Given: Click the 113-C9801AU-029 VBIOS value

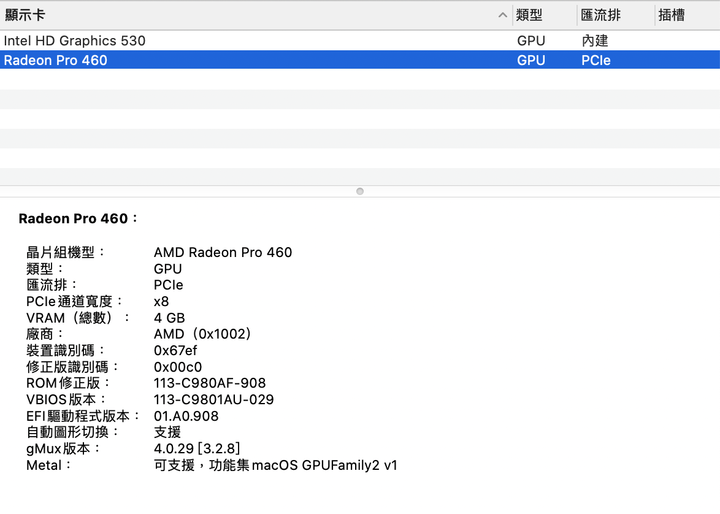Looking at the screenshot, I should 214,400.
